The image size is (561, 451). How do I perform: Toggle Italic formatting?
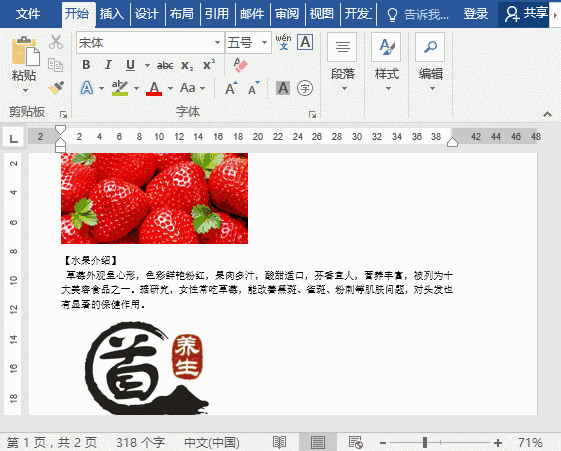pos(108,65)
